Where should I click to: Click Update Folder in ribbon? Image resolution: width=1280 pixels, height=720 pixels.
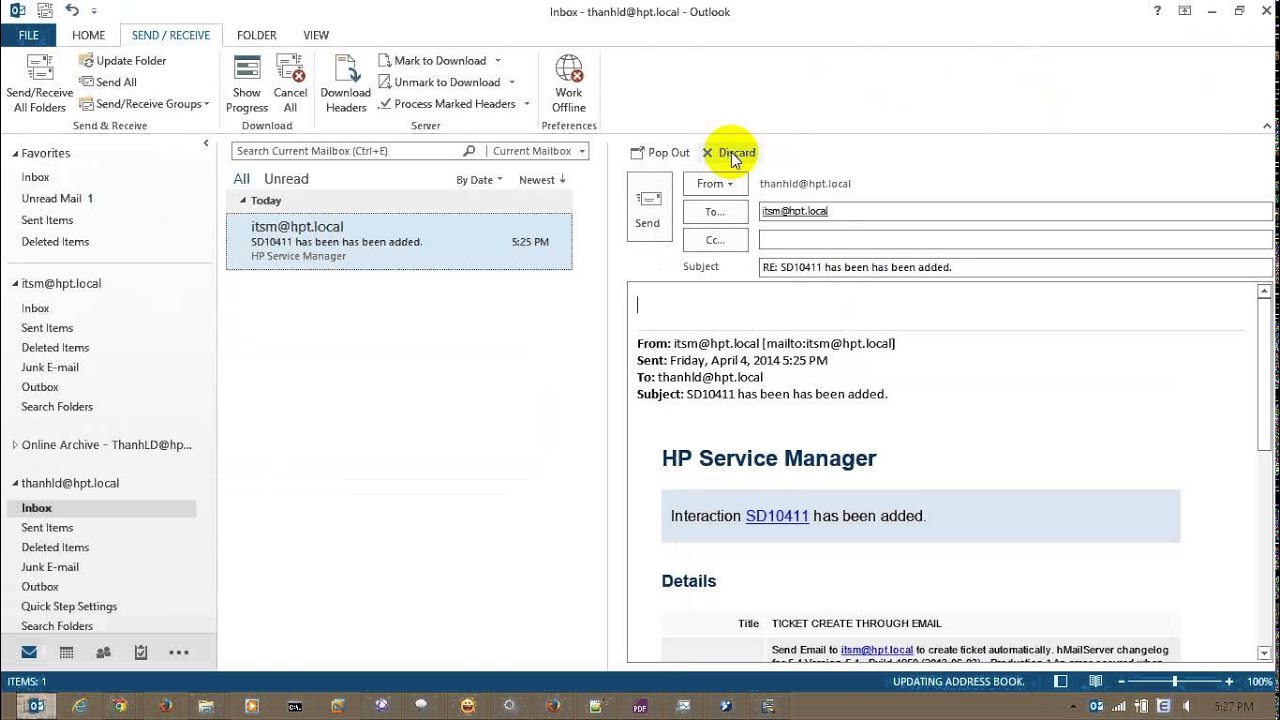pos(122,61)
